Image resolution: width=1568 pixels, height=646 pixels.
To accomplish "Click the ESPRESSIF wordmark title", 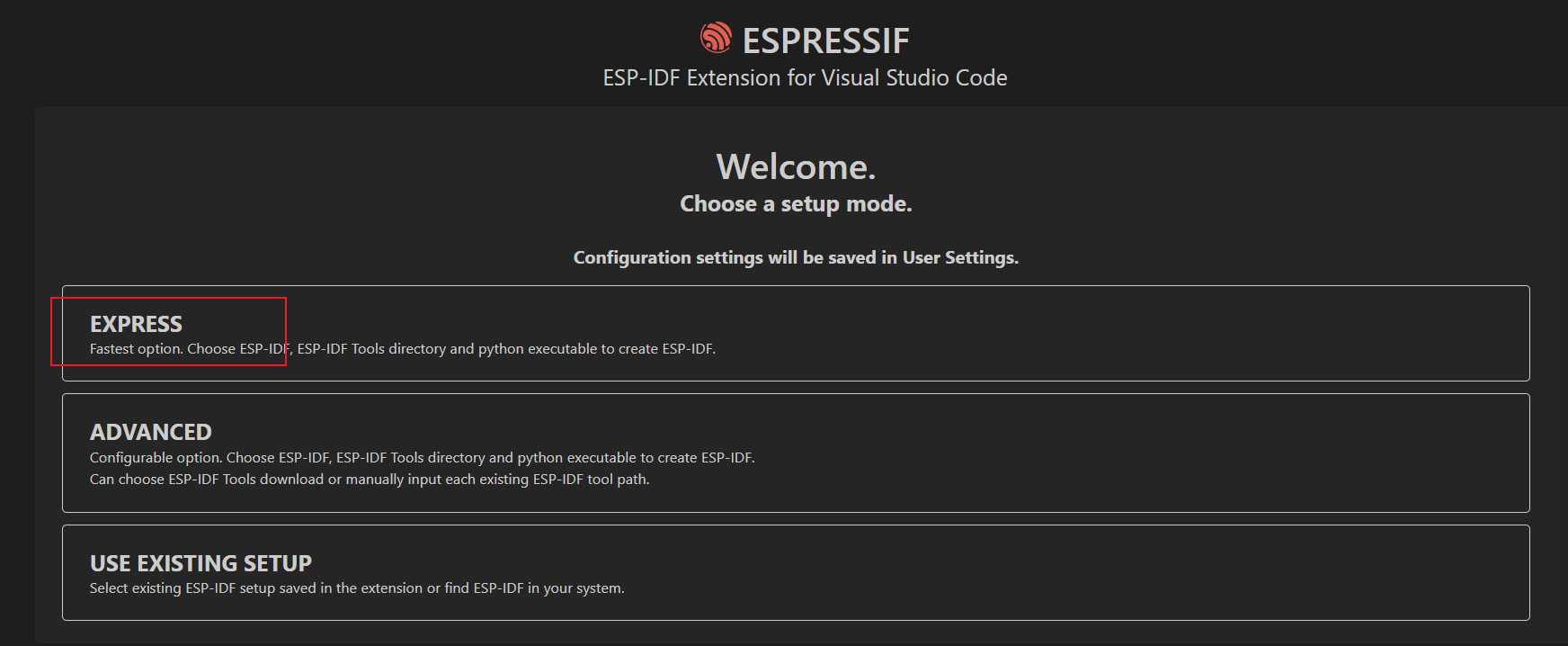I will pyautogui.click(x=825, y=40).
